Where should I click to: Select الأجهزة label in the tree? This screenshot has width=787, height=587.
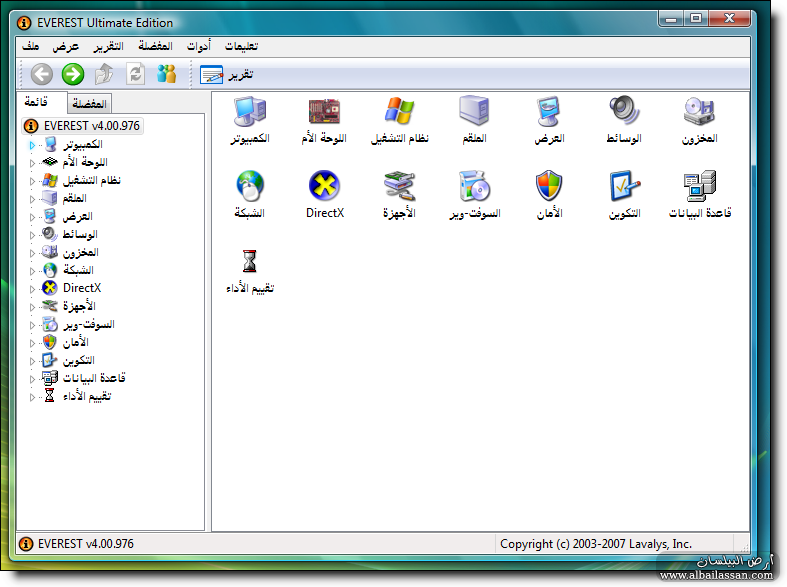79,307
